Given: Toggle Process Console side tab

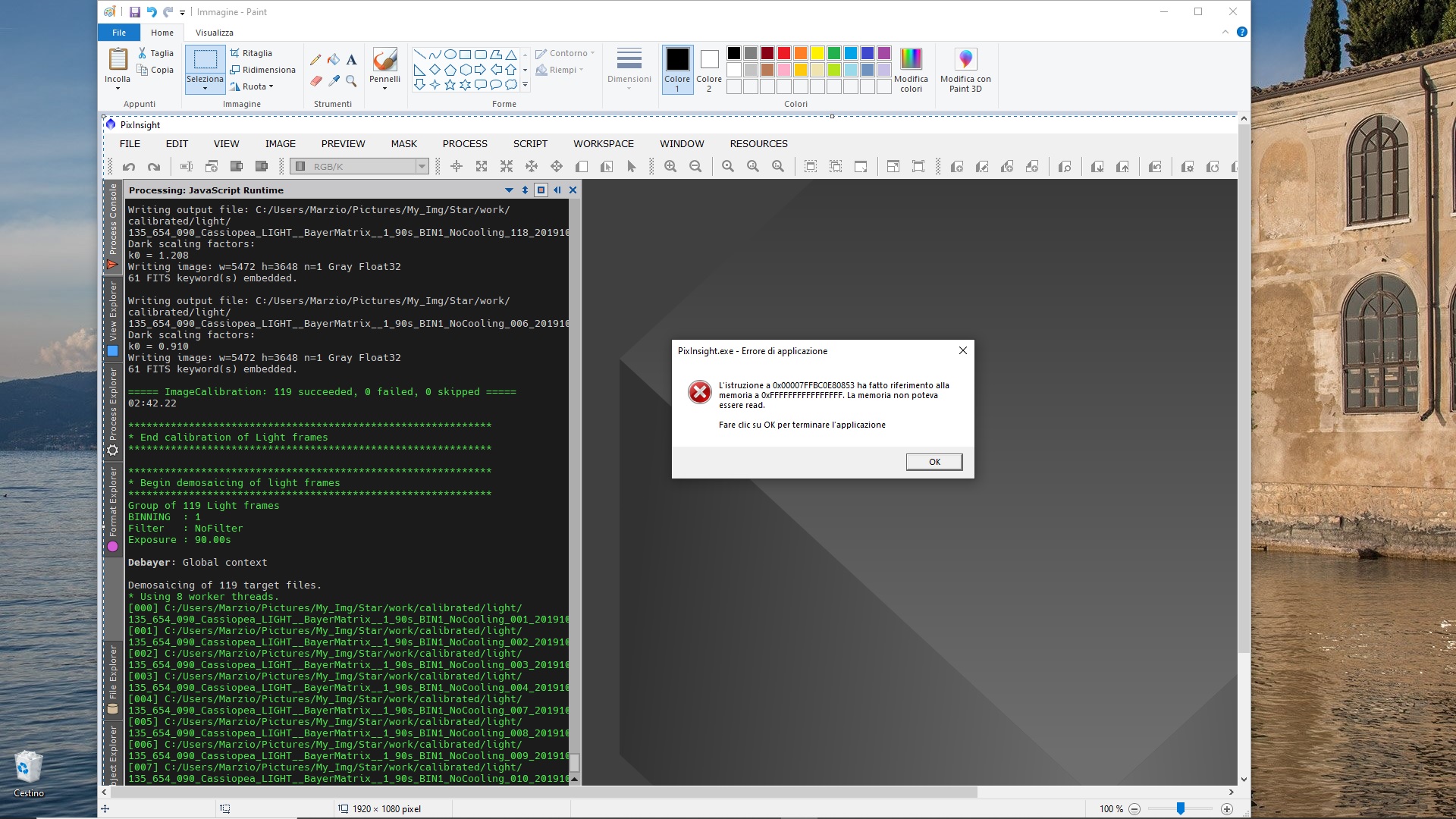Looking at the screenshot, I should [113, 227].
